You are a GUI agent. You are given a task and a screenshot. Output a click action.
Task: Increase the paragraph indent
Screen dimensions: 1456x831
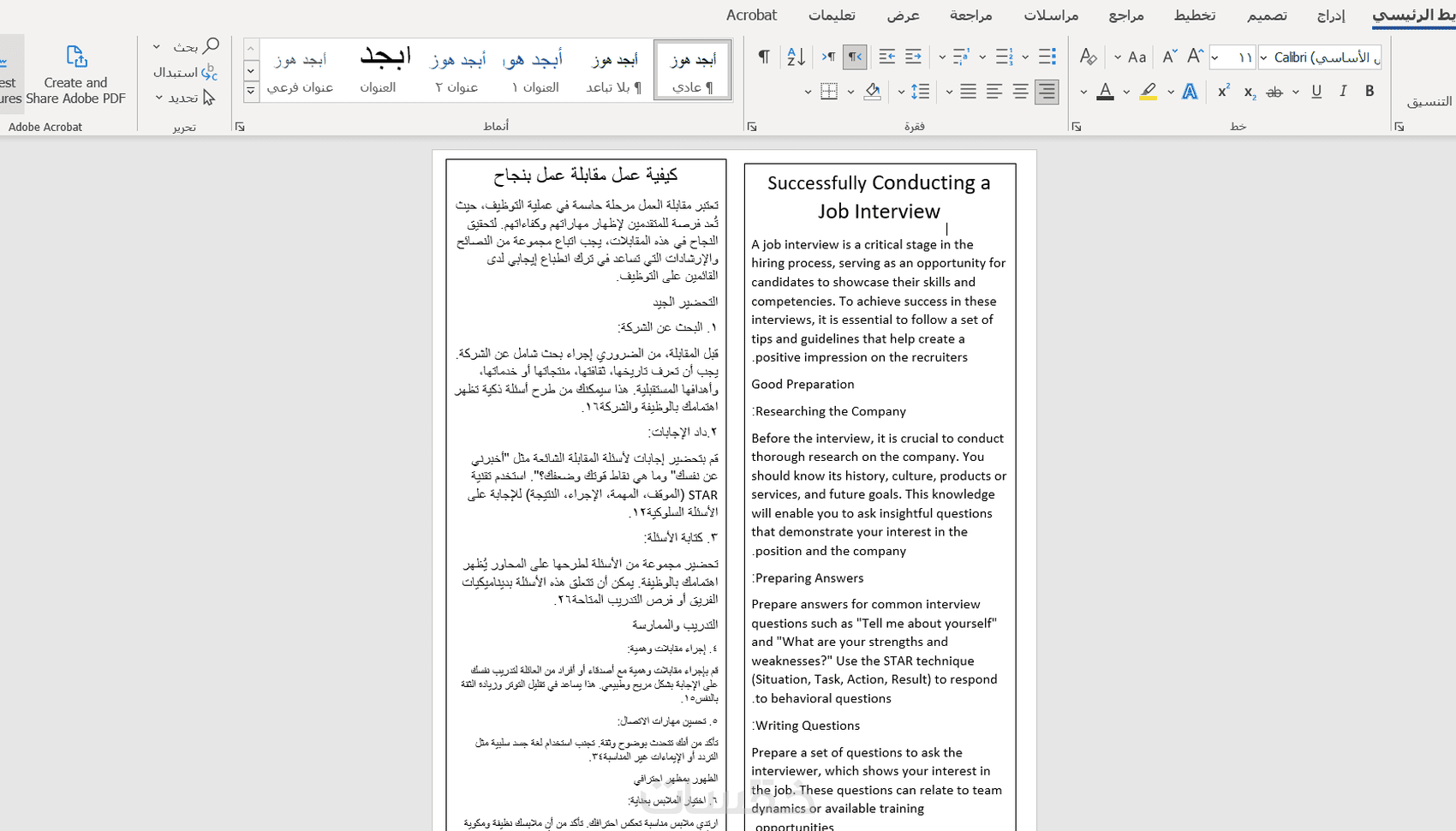(886, 57)
